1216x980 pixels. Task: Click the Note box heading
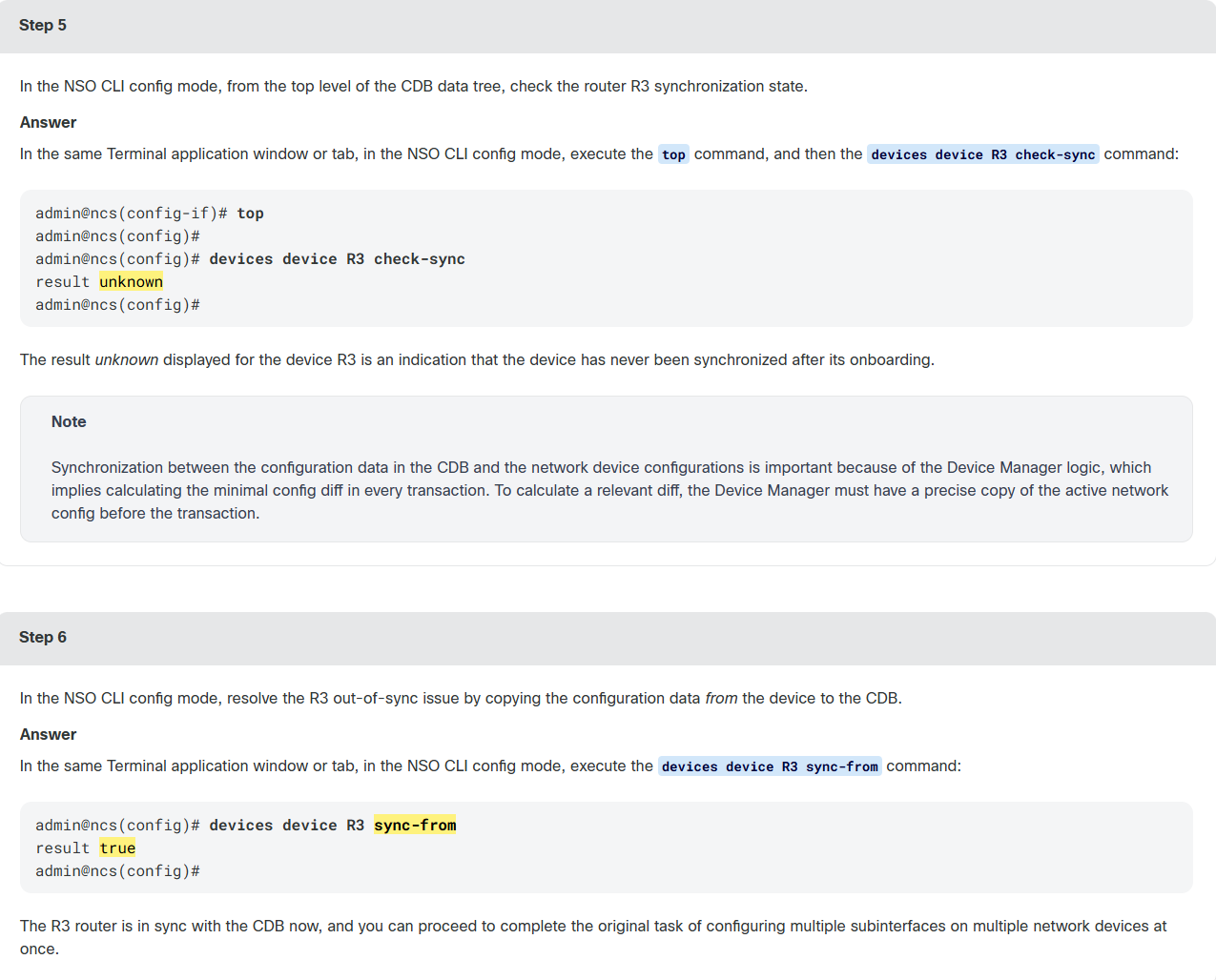coord(69,421)
